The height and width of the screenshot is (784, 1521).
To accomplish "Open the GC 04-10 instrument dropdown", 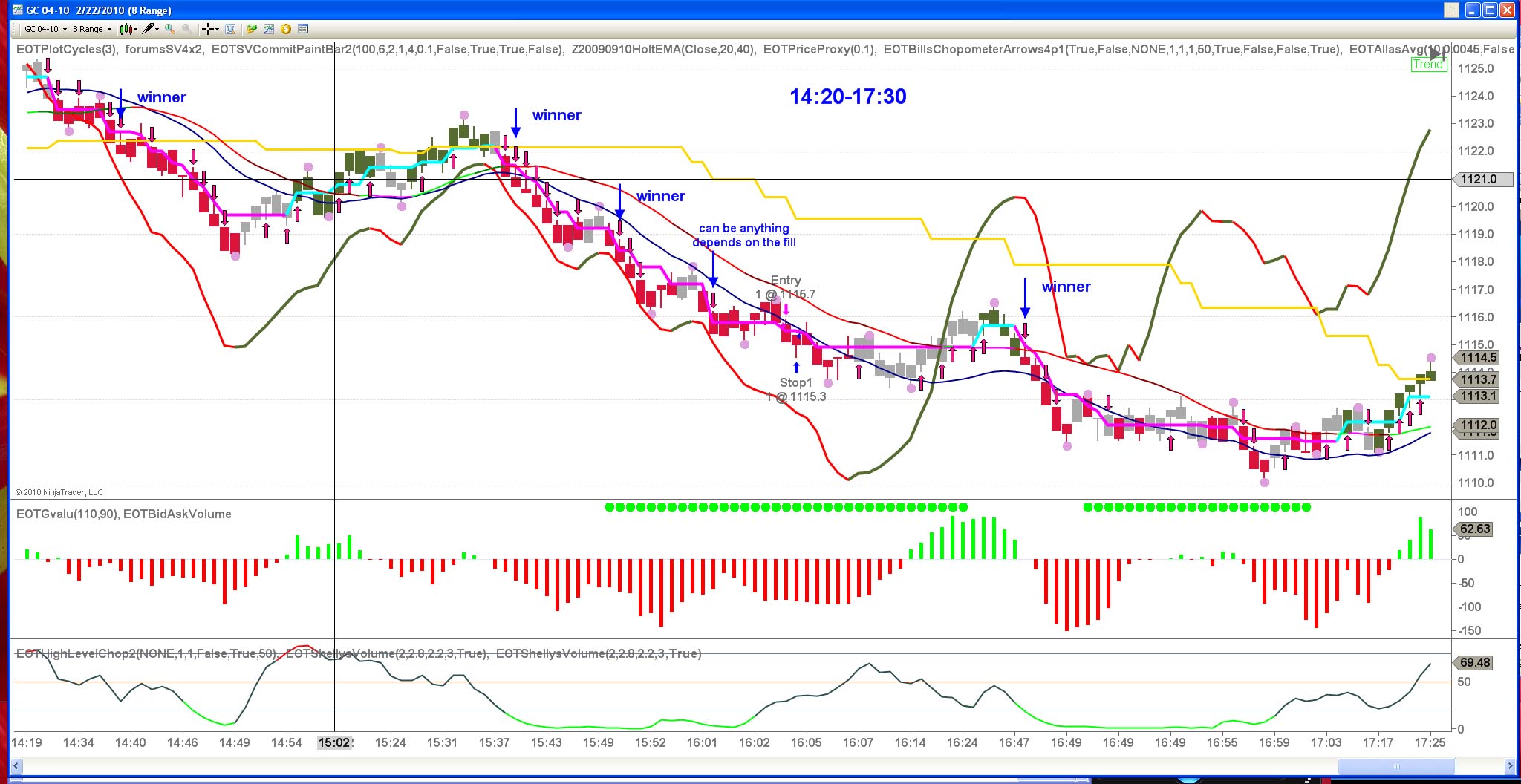I will click(x=45, y=29).
